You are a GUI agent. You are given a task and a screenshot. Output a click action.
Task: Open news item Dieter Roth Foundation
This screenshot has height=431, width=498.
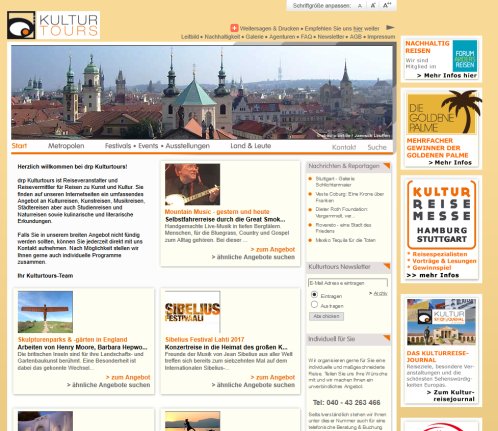coord(342,212)
